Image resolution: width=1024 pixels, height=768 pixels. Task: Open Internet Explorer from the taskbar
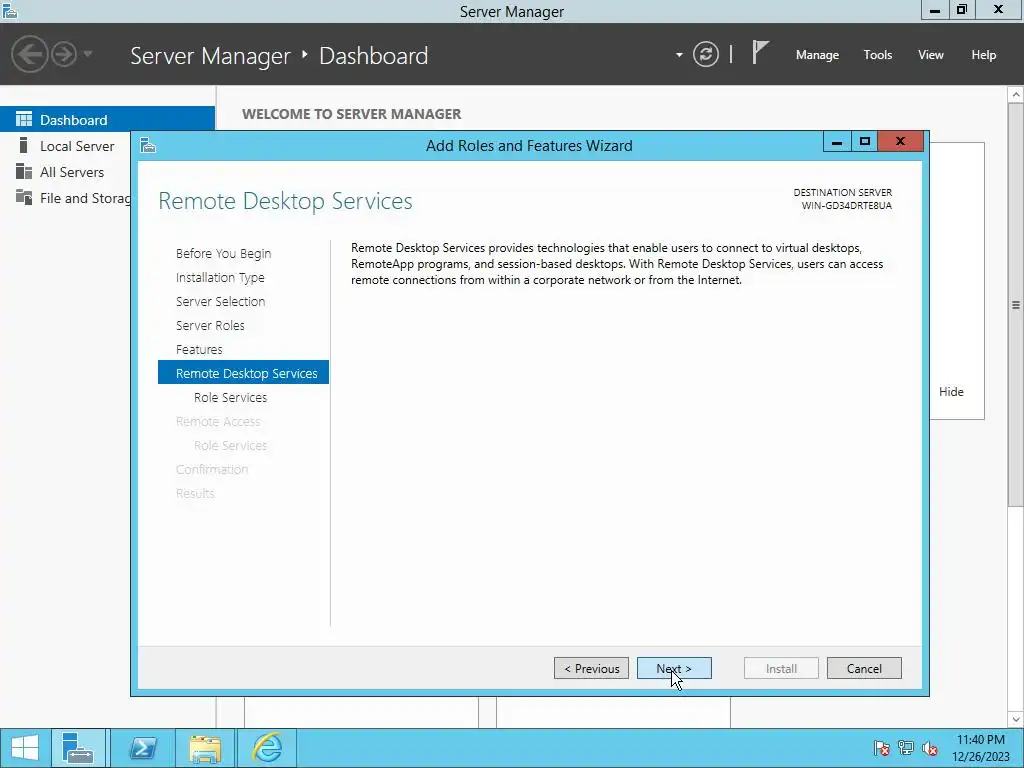click(x=267, y=748)
